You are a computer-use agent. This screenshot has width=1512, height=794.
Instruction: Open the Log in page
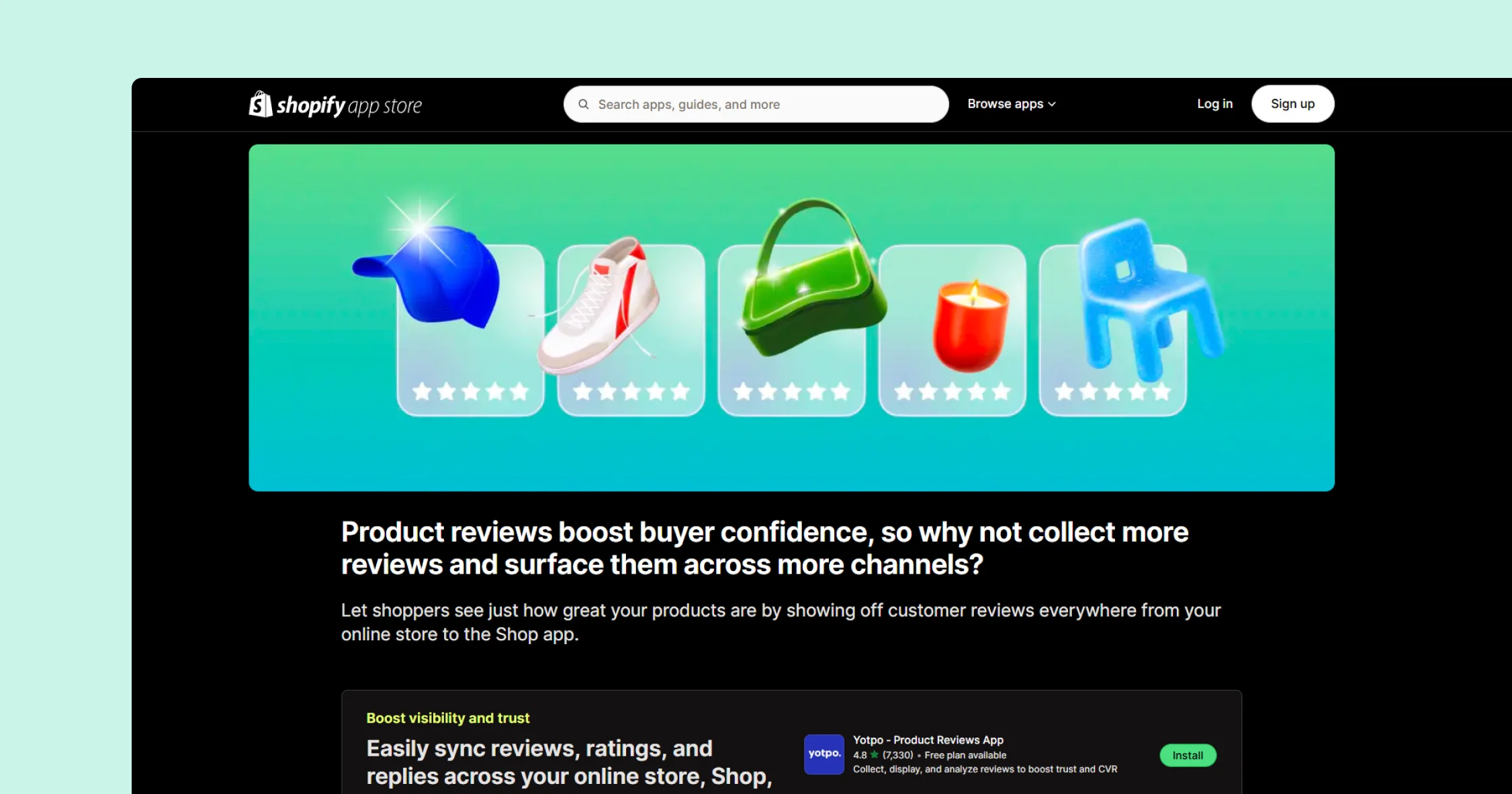[x=1214, y=104]
